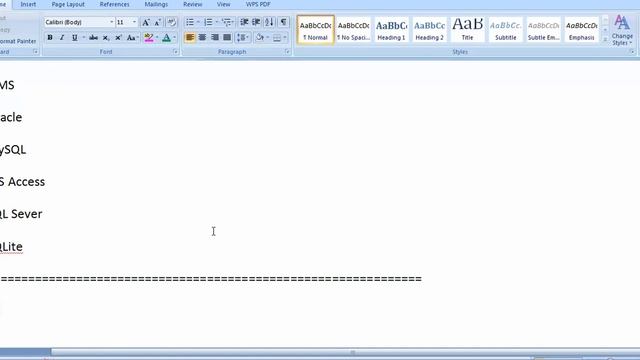Expand the borders dropdown arrow
Screen dimensions: 640x360
coord(285,38)
